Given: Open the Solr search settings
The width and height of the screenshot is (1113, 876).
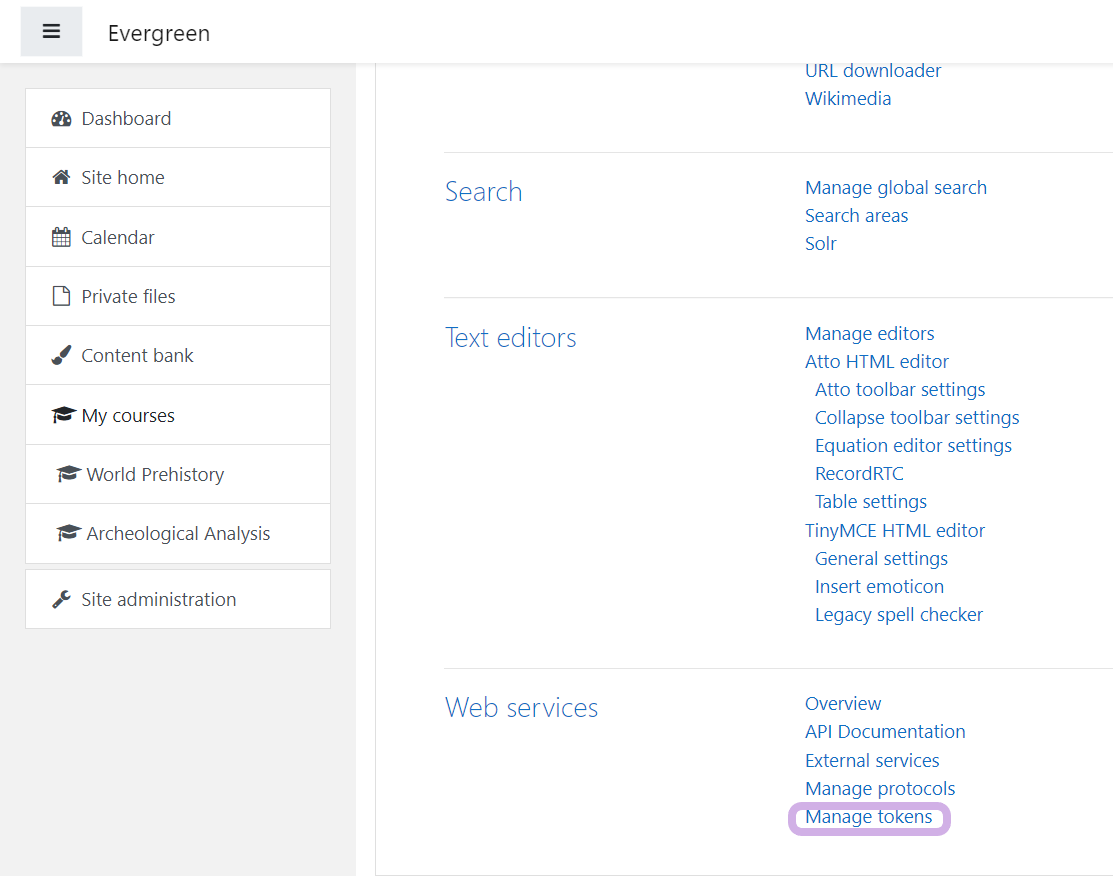Looking at the screenshot, I should [x=820, y=244].
